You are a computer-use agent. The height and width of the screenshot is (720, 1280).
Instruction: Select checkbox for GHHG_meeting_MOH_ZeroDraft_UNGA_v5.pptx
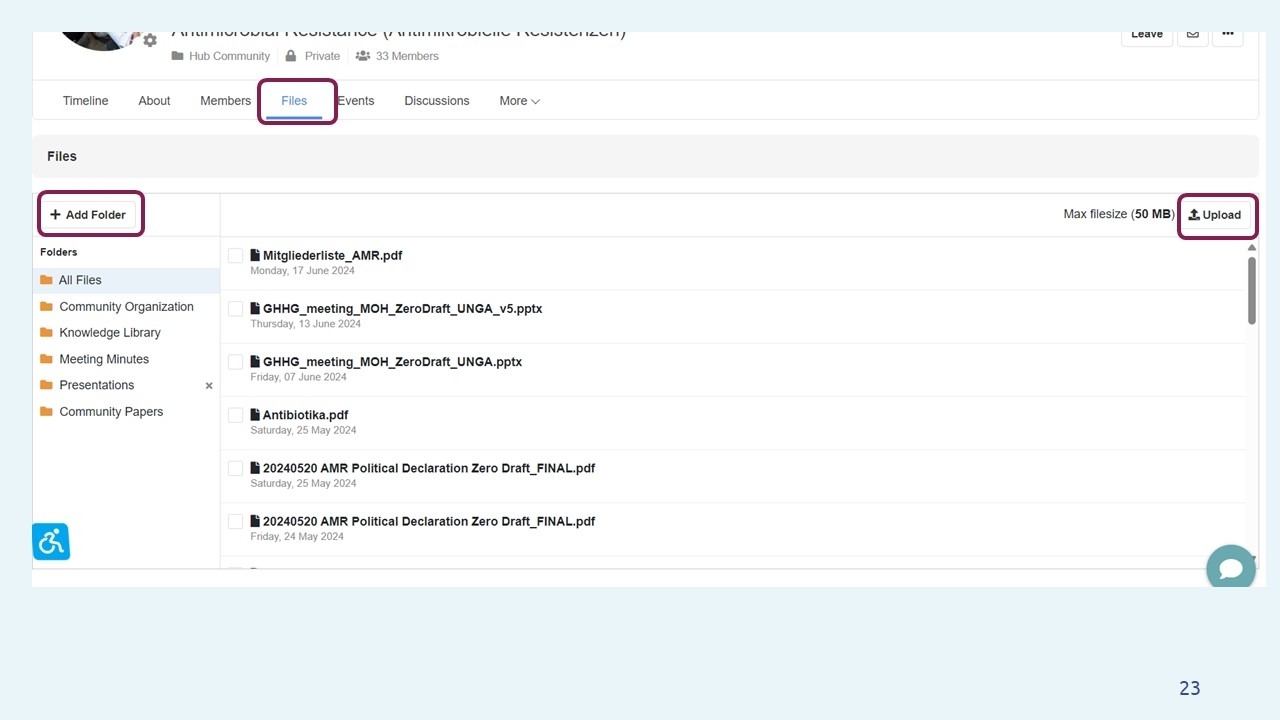pyautogui.click(x=236, y=309)
